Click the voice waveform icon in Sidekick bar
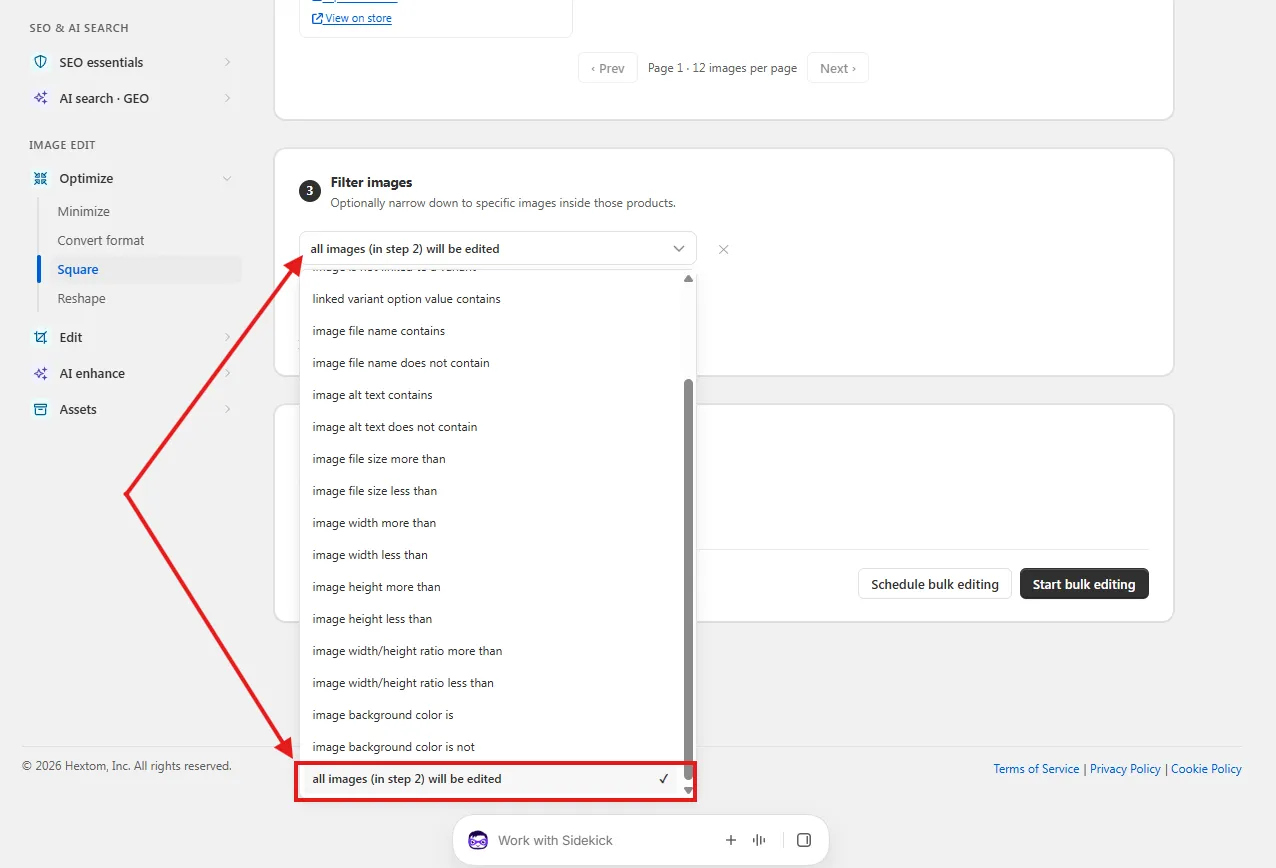This screenshot has height=868, width=1276. click(x=759, y=840)
